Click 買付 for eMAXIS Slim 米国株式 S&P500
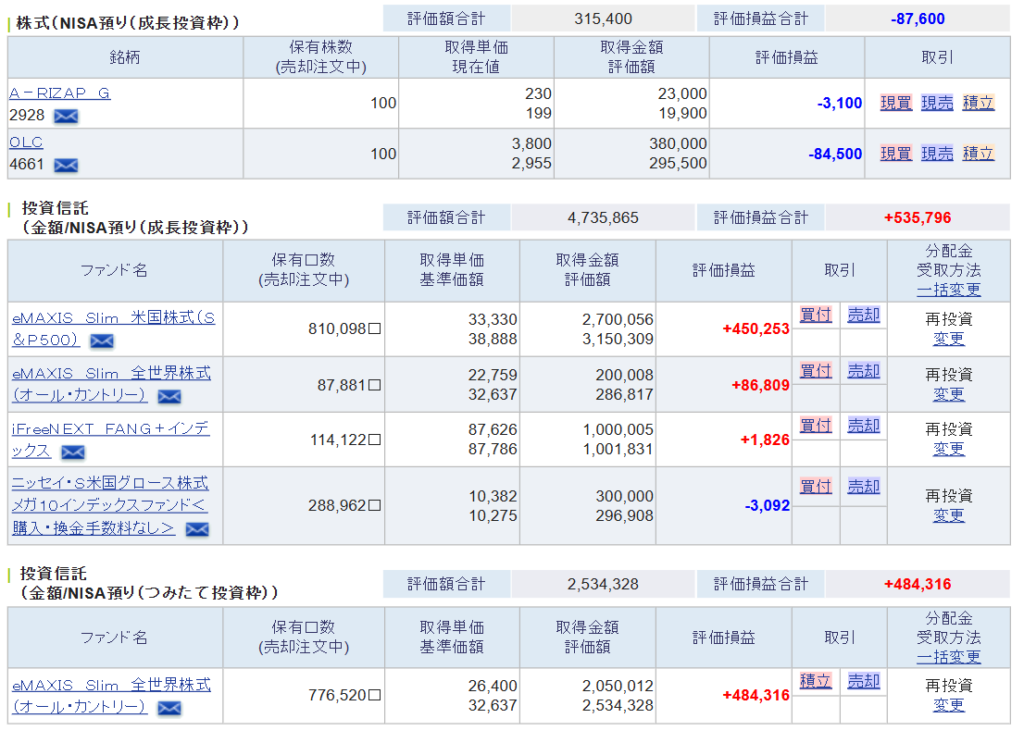 (x=815, y=315)
